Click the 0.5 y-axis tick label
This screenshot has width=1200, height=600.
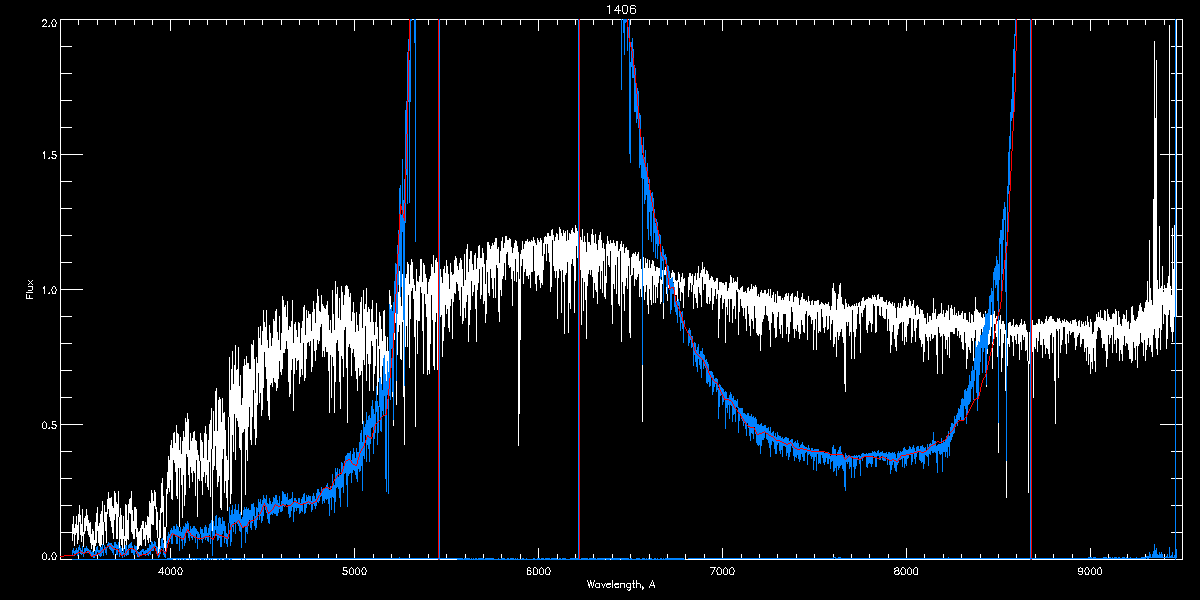point(46,424)
